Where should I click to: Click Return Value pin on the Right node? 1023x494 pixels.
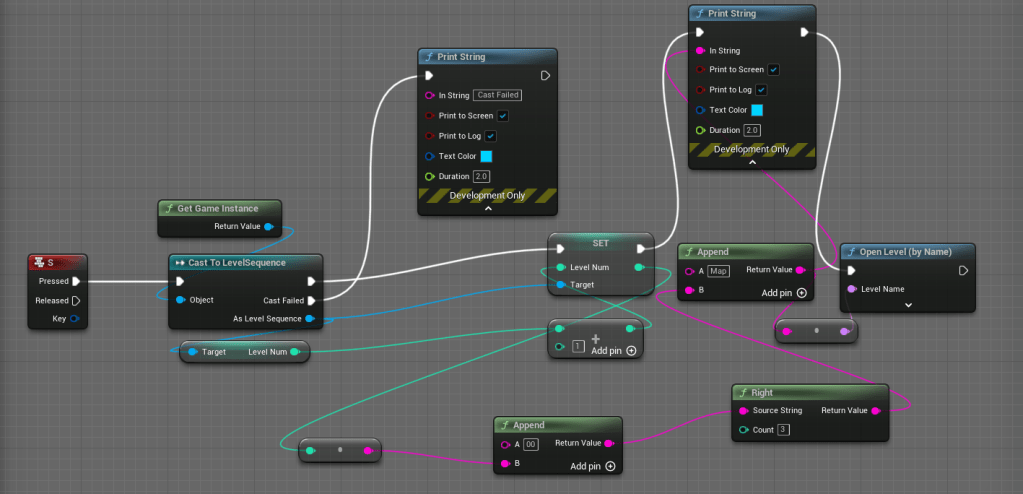point(875,411)
